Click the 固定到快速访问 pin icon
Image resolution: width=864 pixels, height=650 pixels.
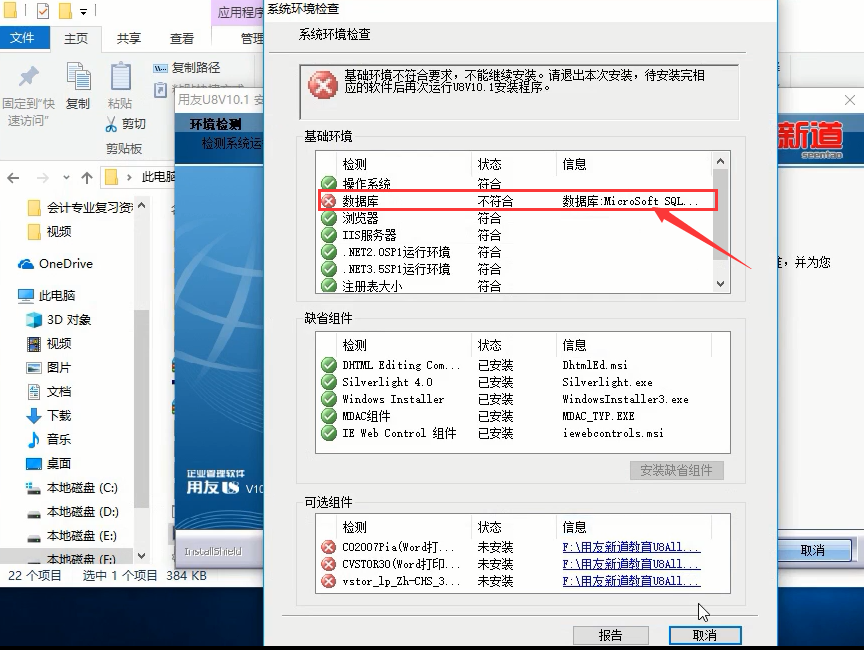29,77
